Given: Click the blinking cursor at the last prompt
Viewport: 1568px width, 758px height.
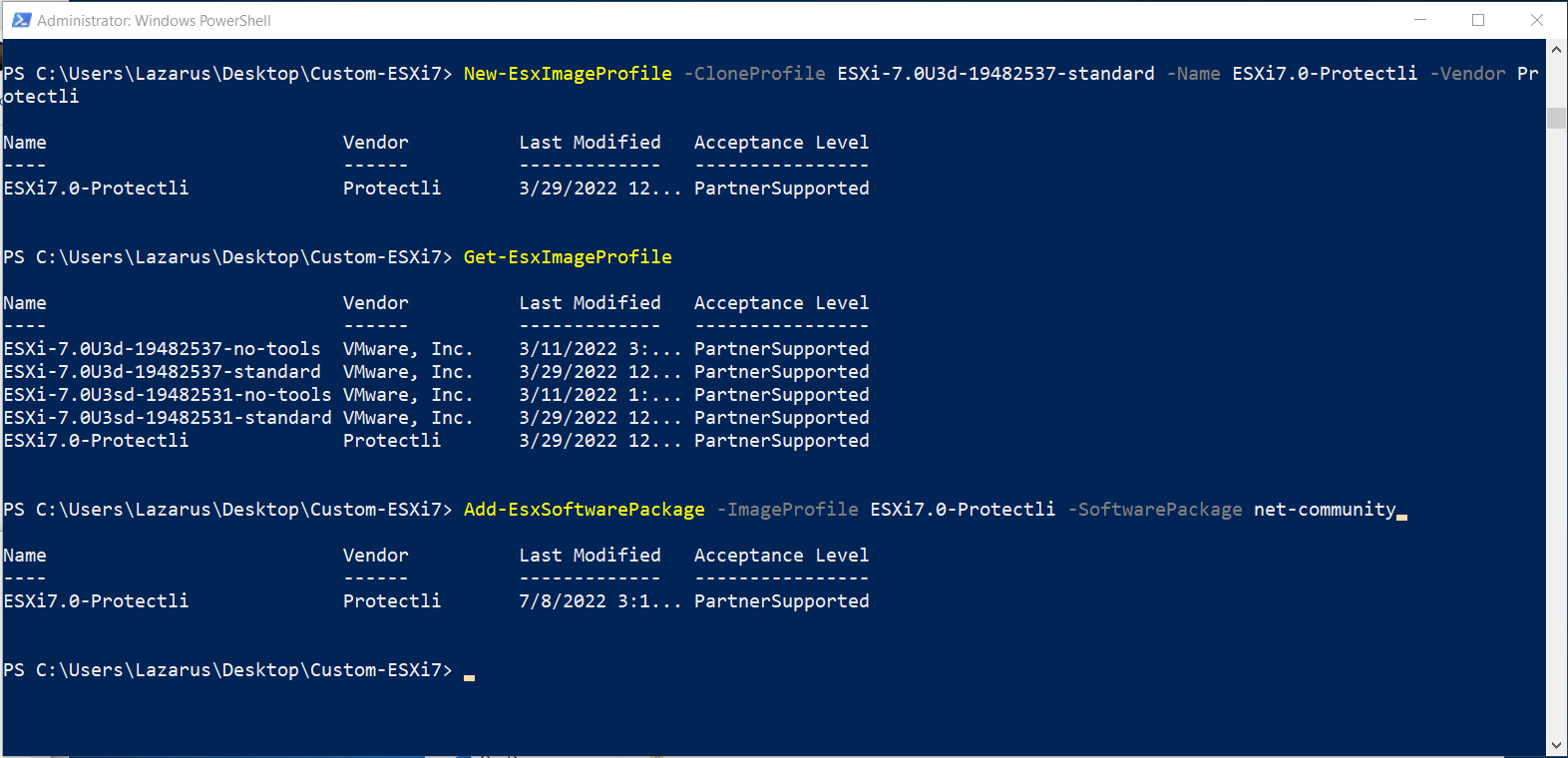Looking at the screenshot, I should (469, 675).
